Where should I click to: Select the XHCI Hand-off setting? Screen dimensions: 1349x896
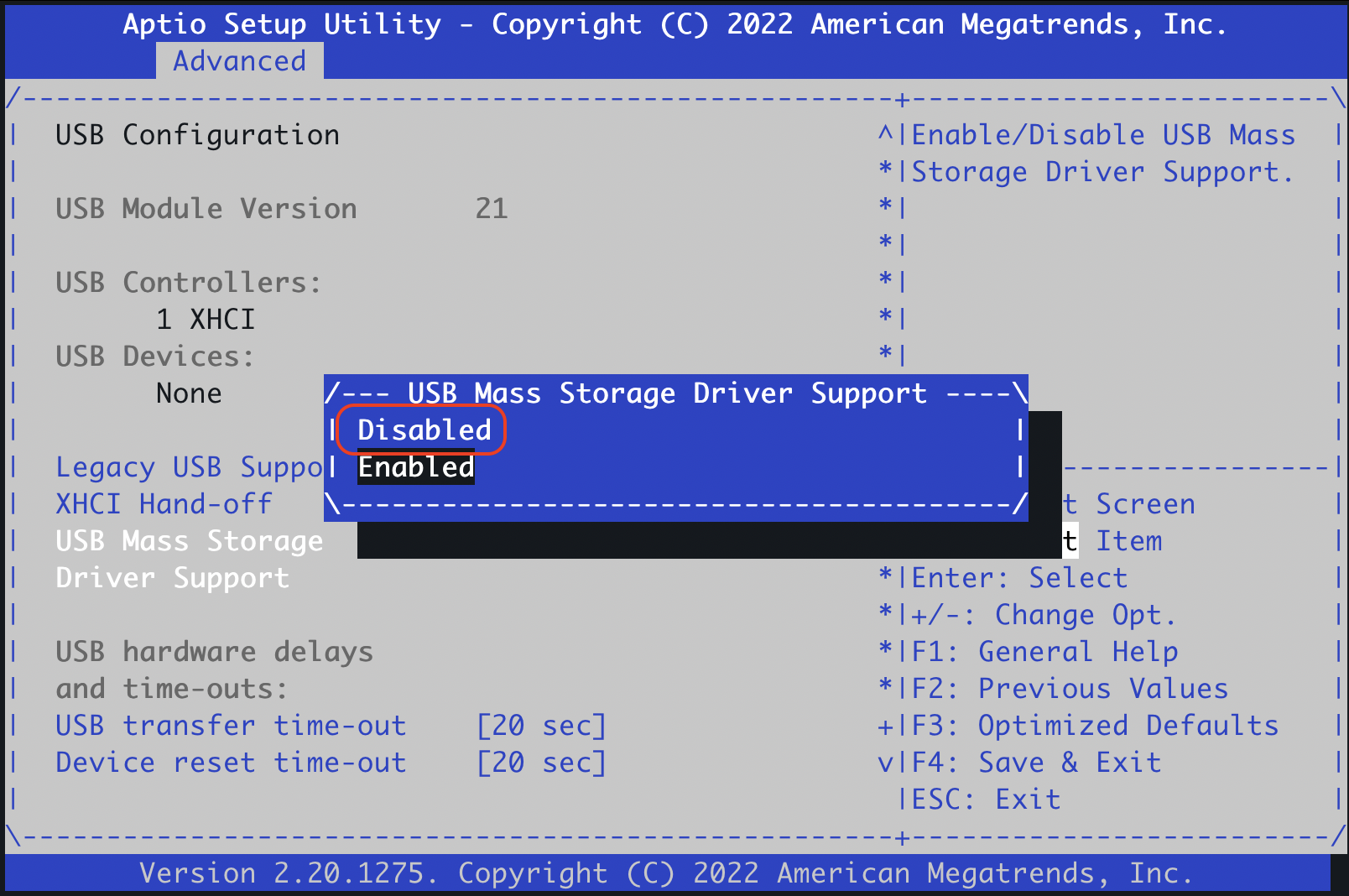click(x=164, y=504)
